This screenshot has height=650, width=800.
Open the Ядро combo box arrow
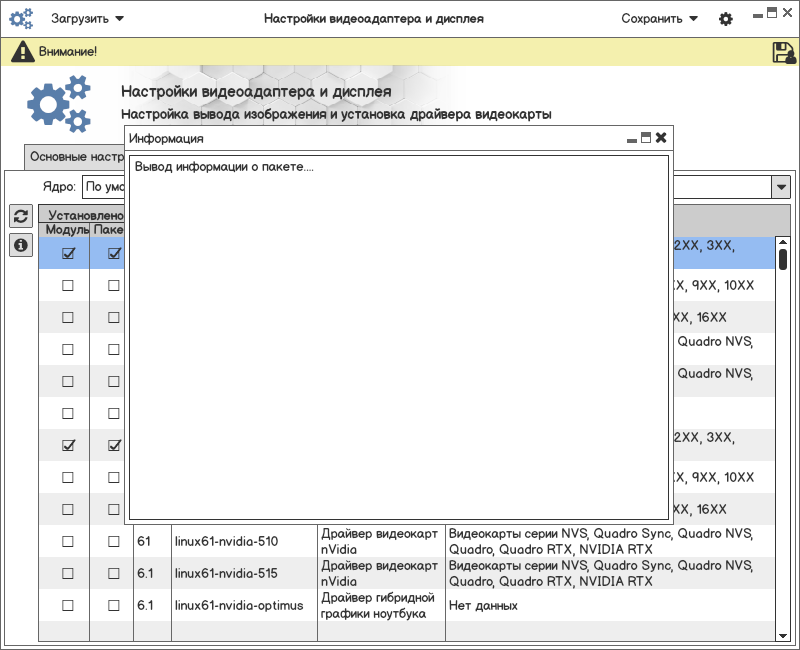click(780, 187)
